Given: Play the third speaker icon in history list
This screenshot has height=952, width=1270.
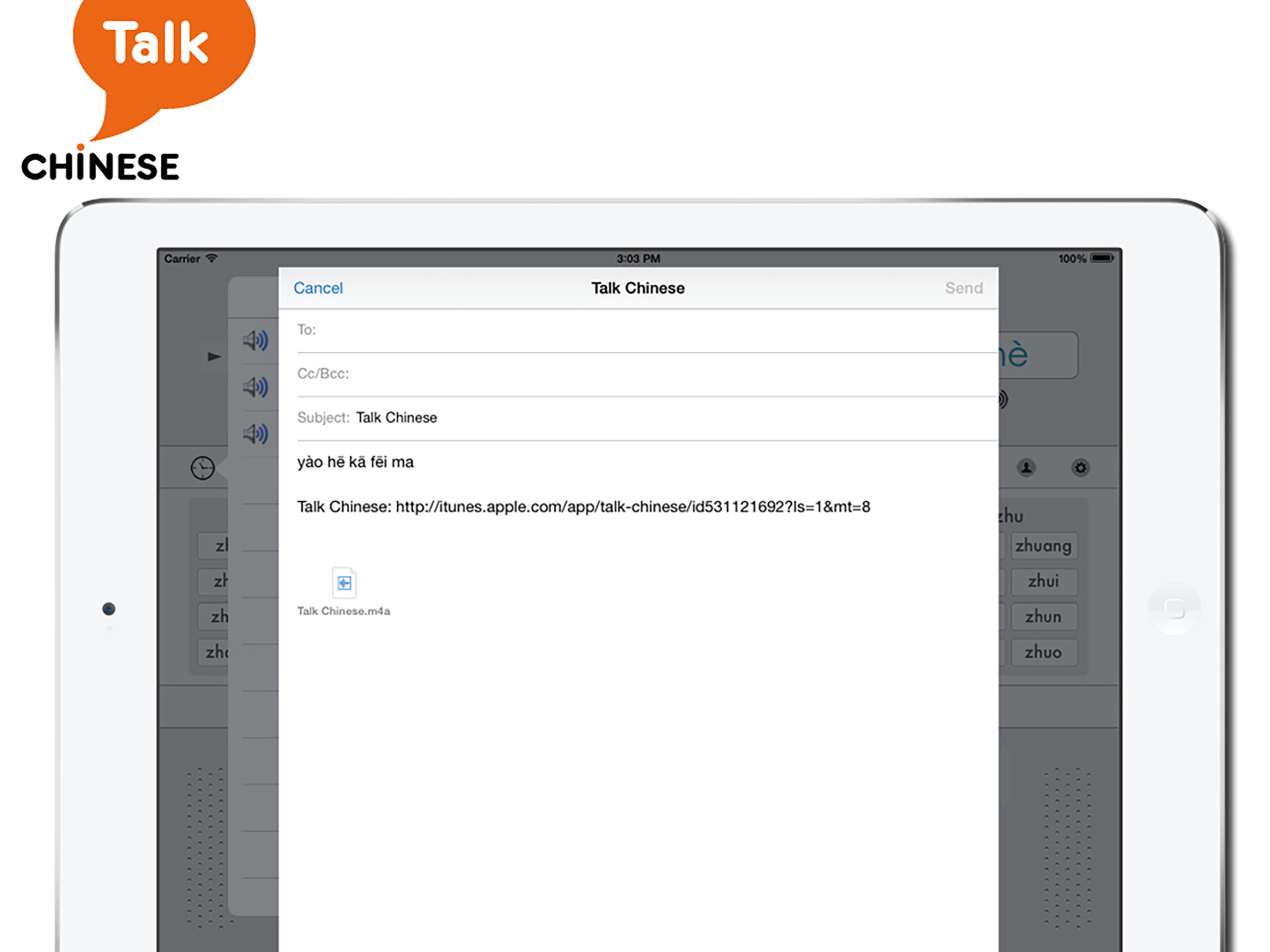Looking at the screenshot, I should tap(255, 434).
